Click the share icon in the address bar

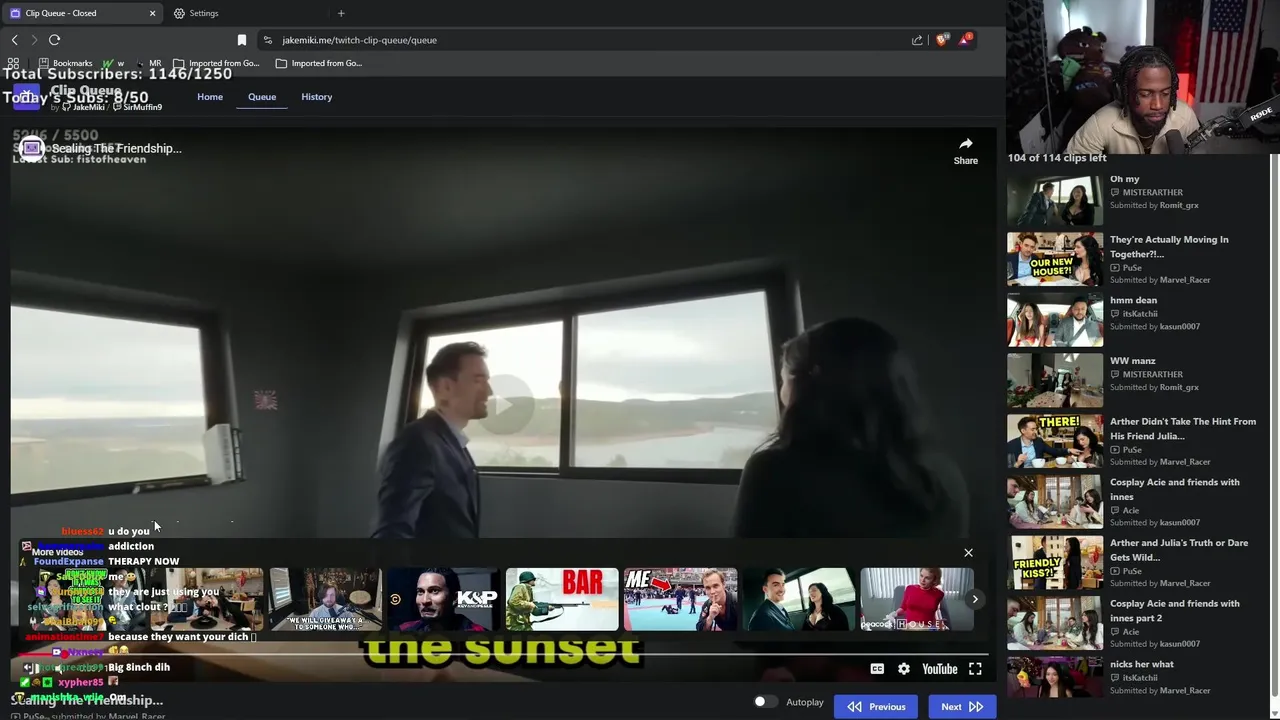[917, 40]
